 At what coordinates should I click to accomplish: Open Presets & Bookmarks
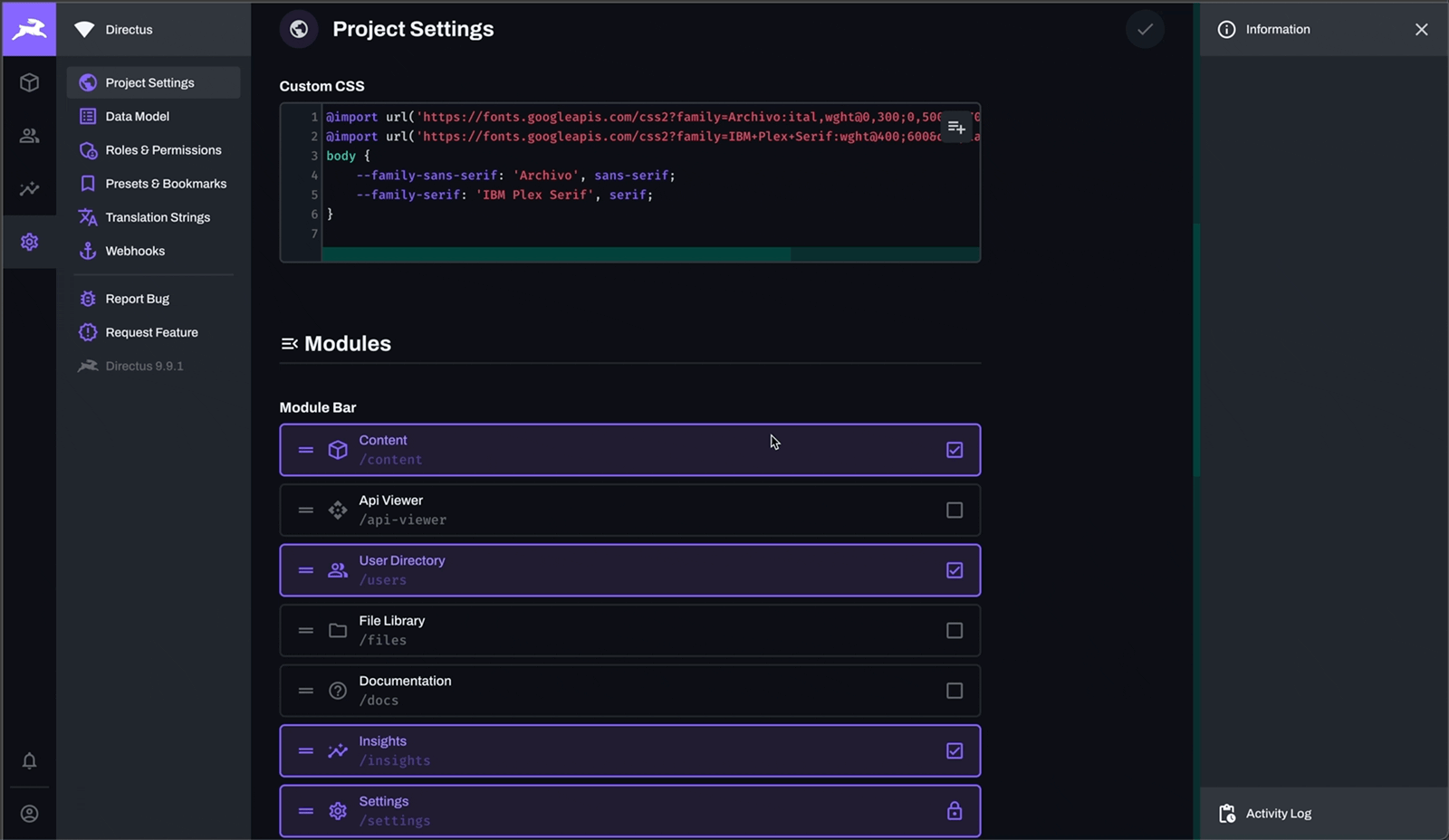(x=154, y=183)
